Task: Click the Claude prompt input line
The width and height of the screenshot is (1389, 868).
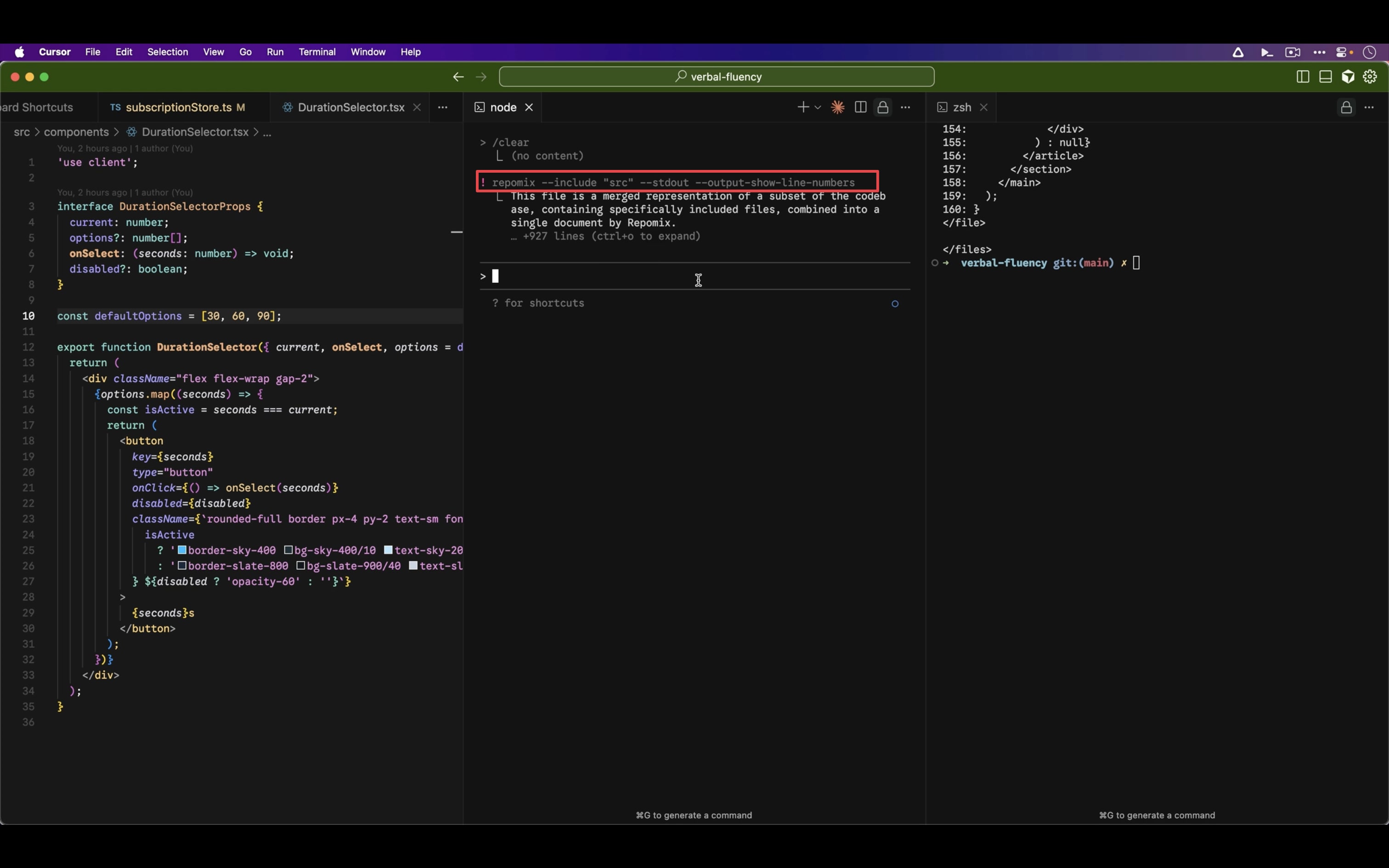Action: pos(695,276)
